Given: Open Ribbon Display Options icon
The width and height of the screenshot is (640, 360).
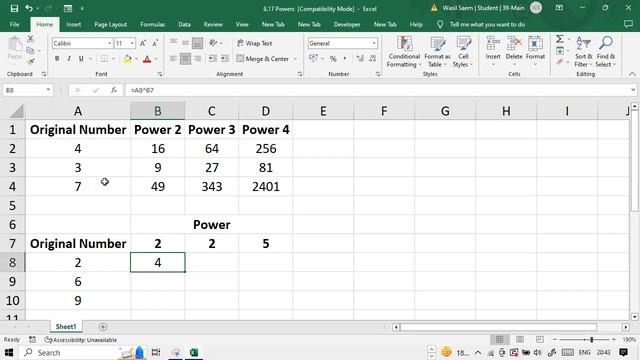Looking at the screenshot, I should (559, 8).
